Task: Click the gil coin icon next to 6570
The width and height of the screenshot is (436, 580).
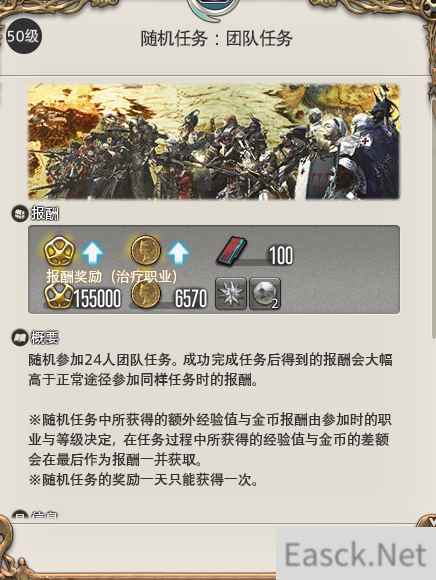Action: click(x=146, y=295)
